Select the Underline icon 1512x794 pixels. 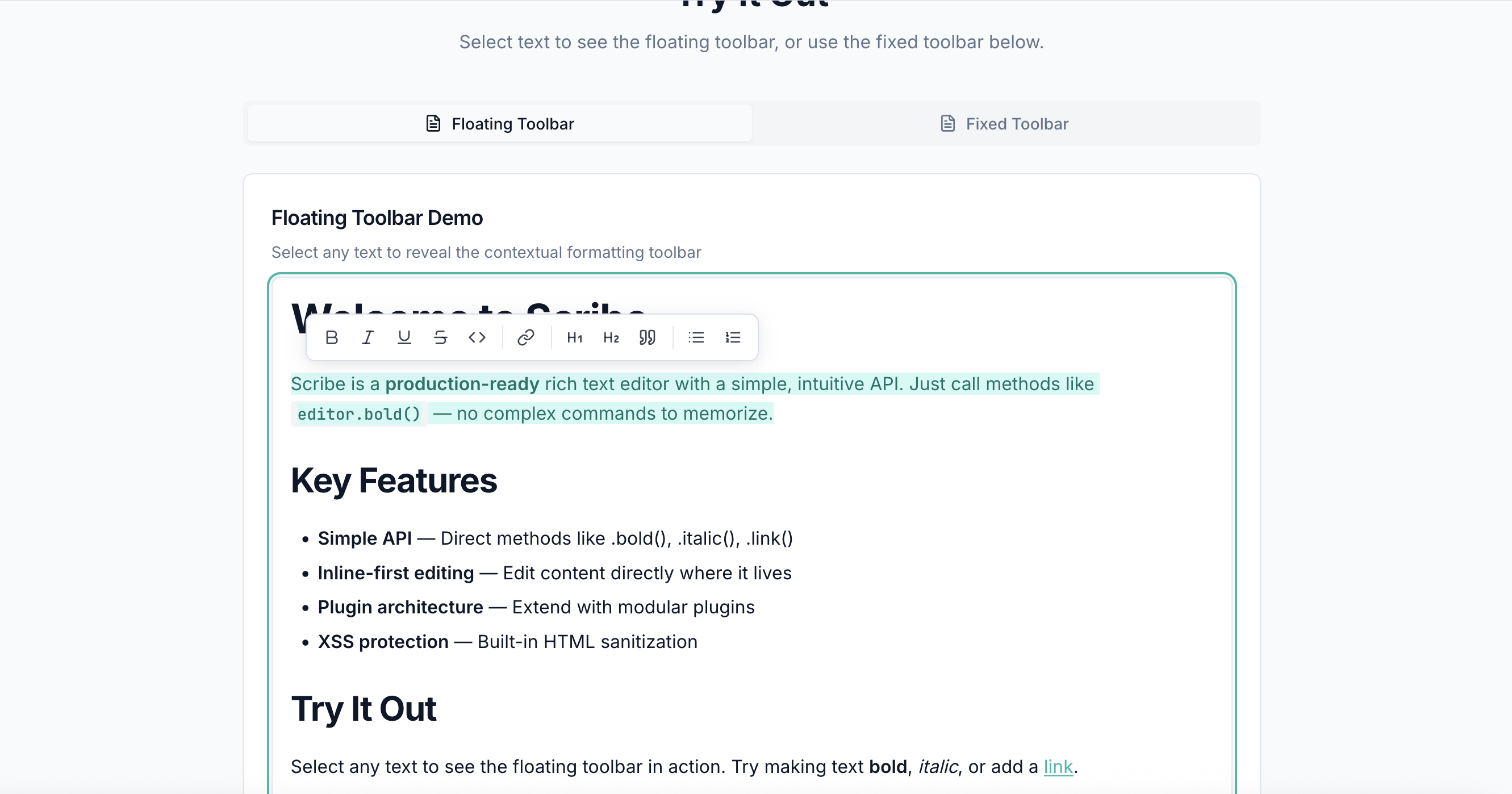coord(404,337)
